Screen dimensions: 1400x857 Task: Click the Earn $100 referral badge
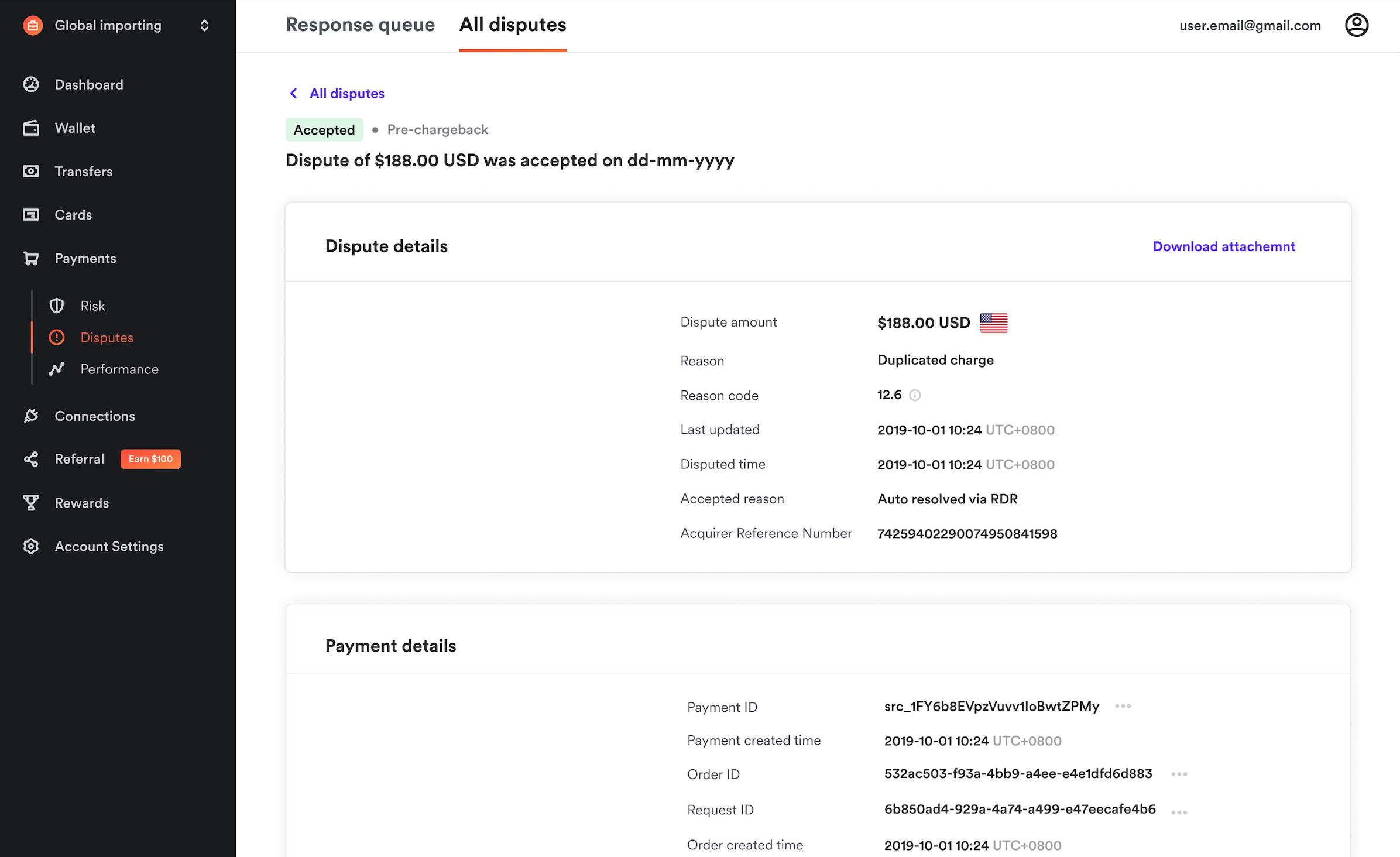[150, 459]
